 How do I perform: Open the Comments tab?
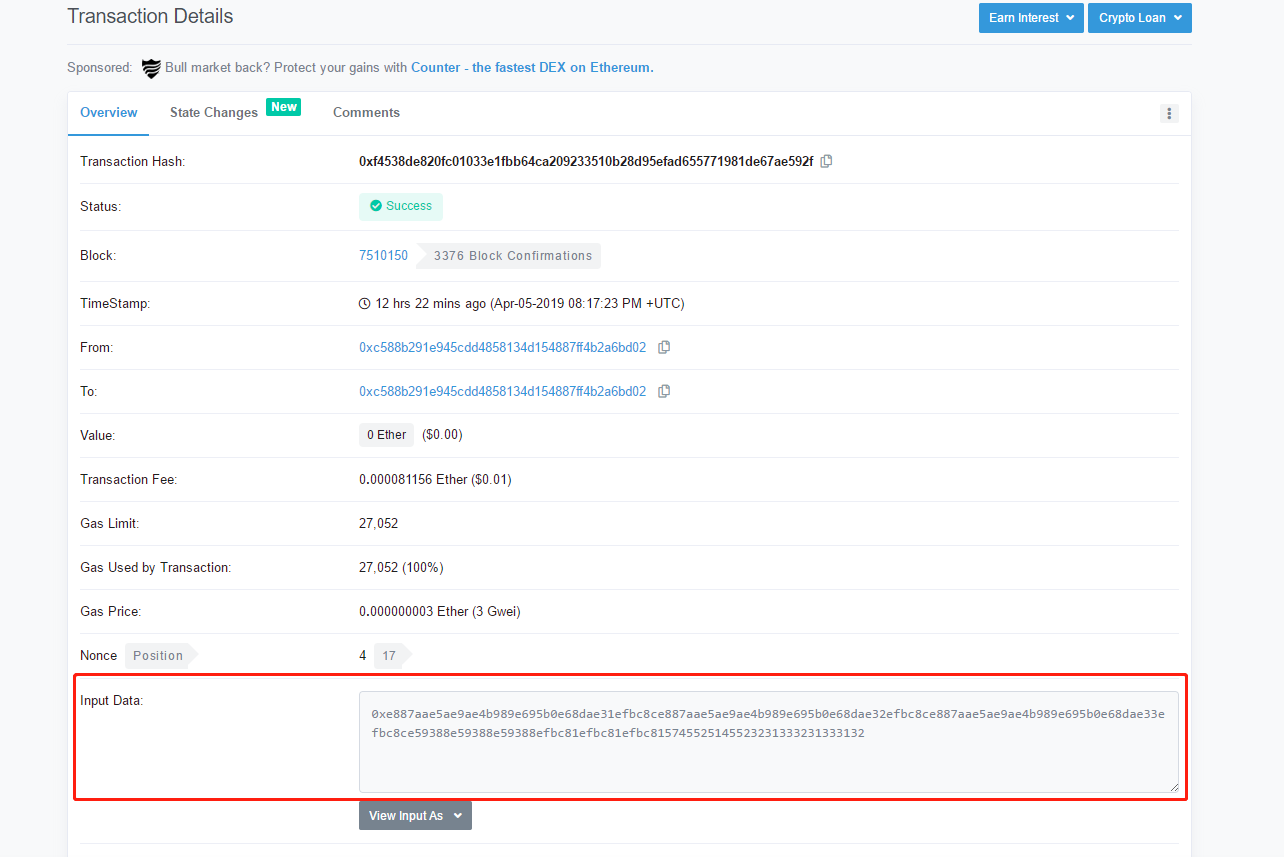point(366,112)
